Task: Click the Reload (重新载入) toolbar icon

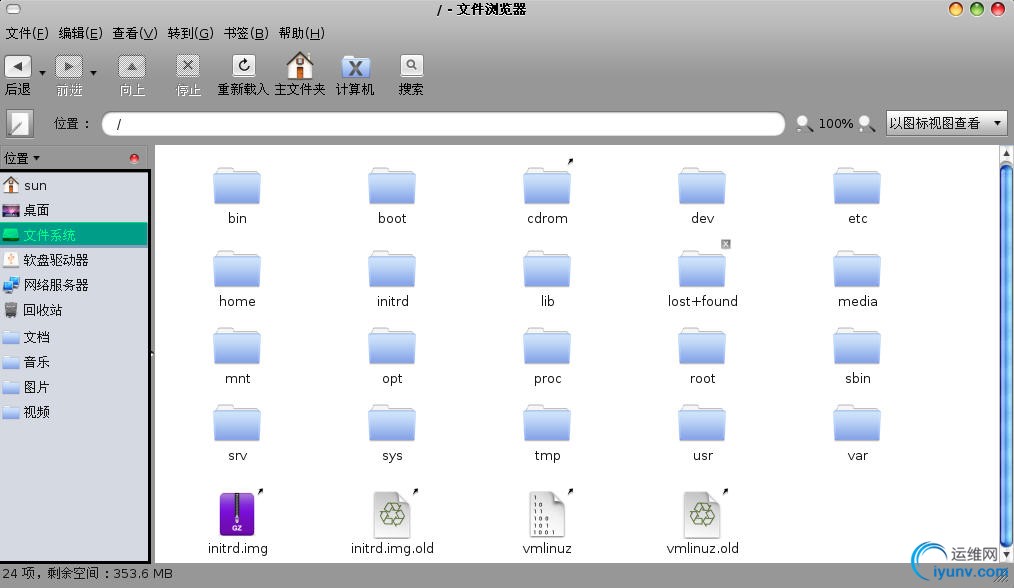Action: [x=243, y=67]
